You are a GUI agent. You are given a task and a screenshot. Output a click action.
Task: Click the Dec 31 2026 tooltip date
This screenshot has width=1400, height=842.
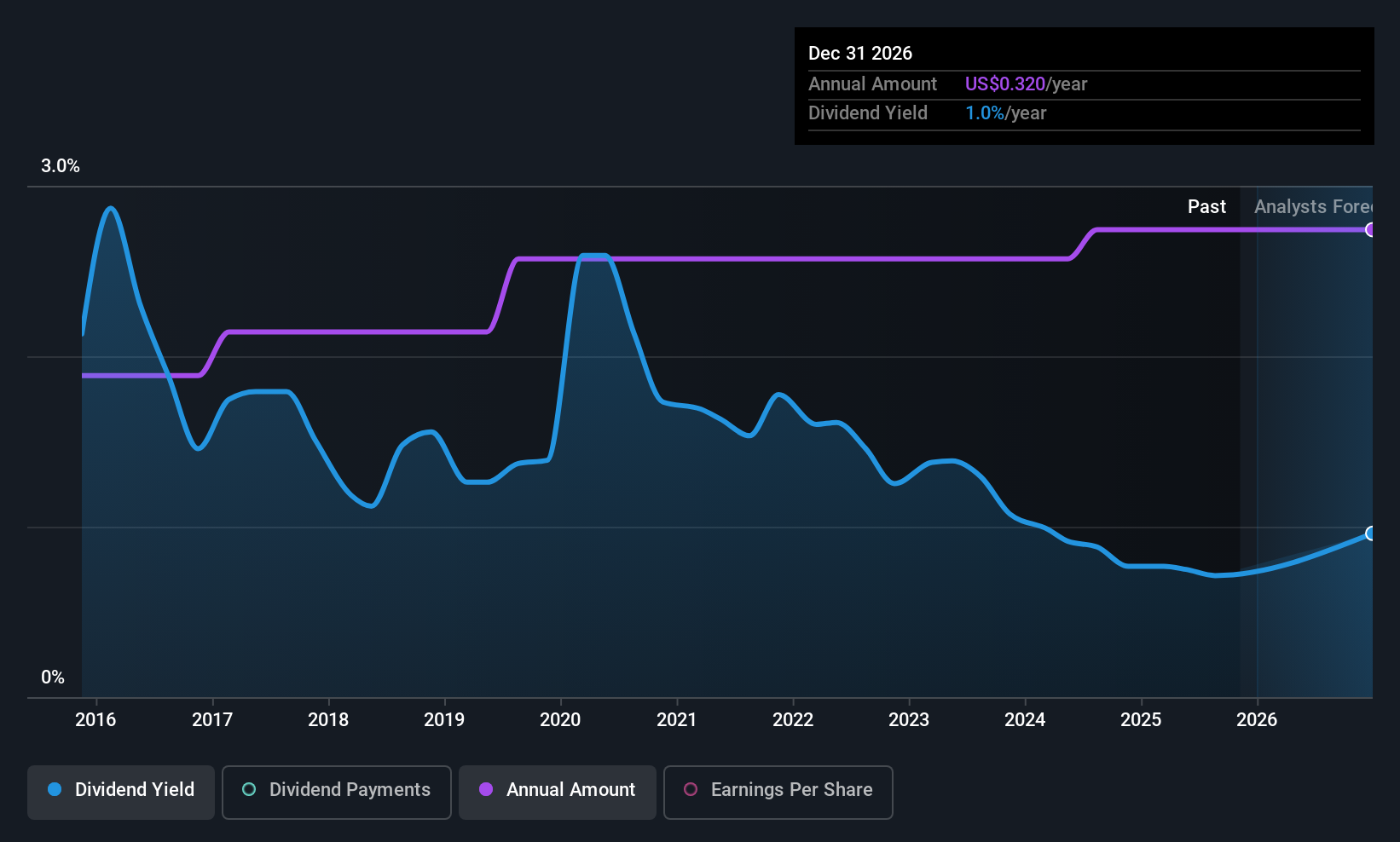(x=860, y=53)
